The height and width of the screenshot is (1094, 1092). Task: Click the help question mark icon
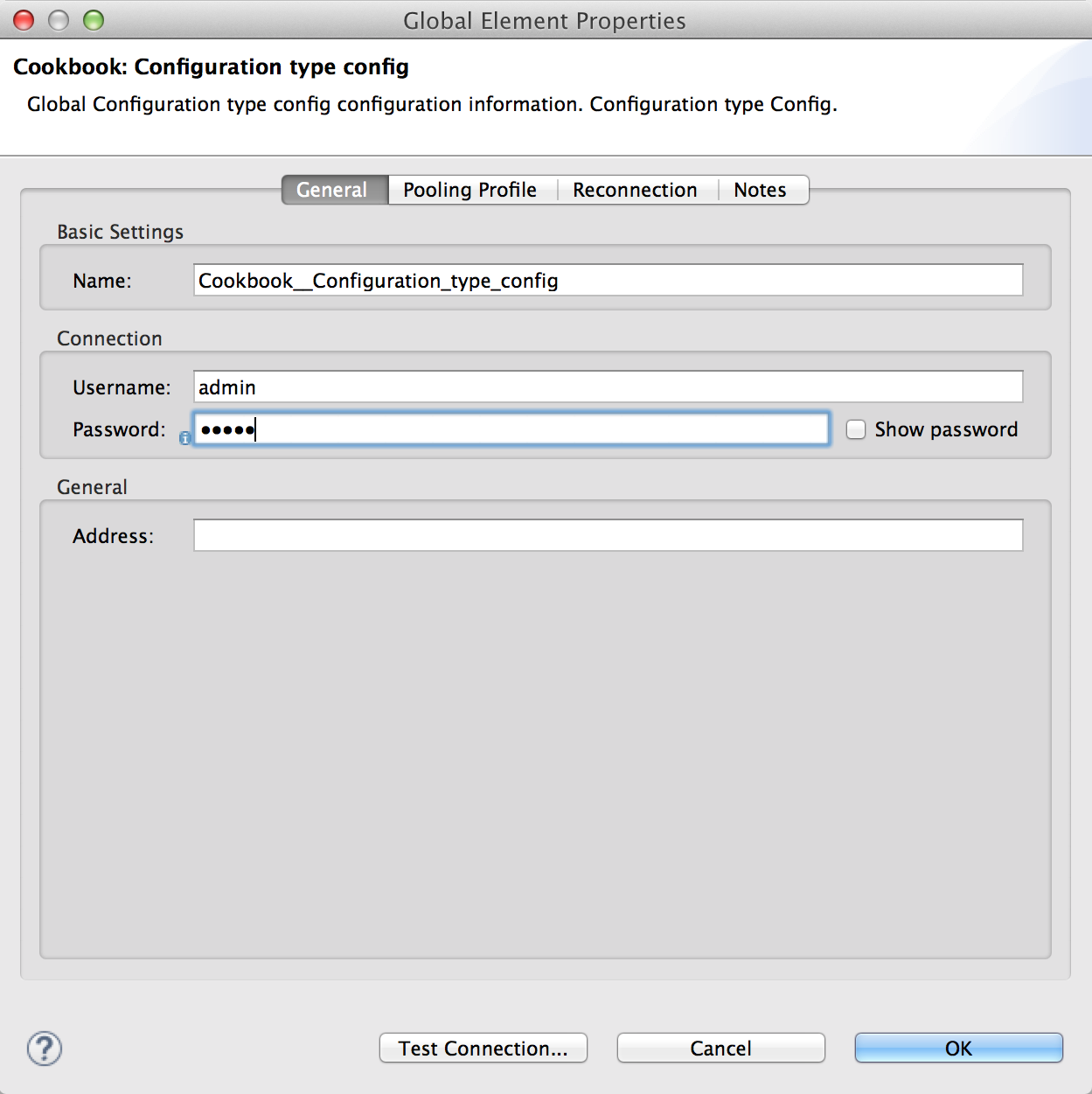(45, 1049)
